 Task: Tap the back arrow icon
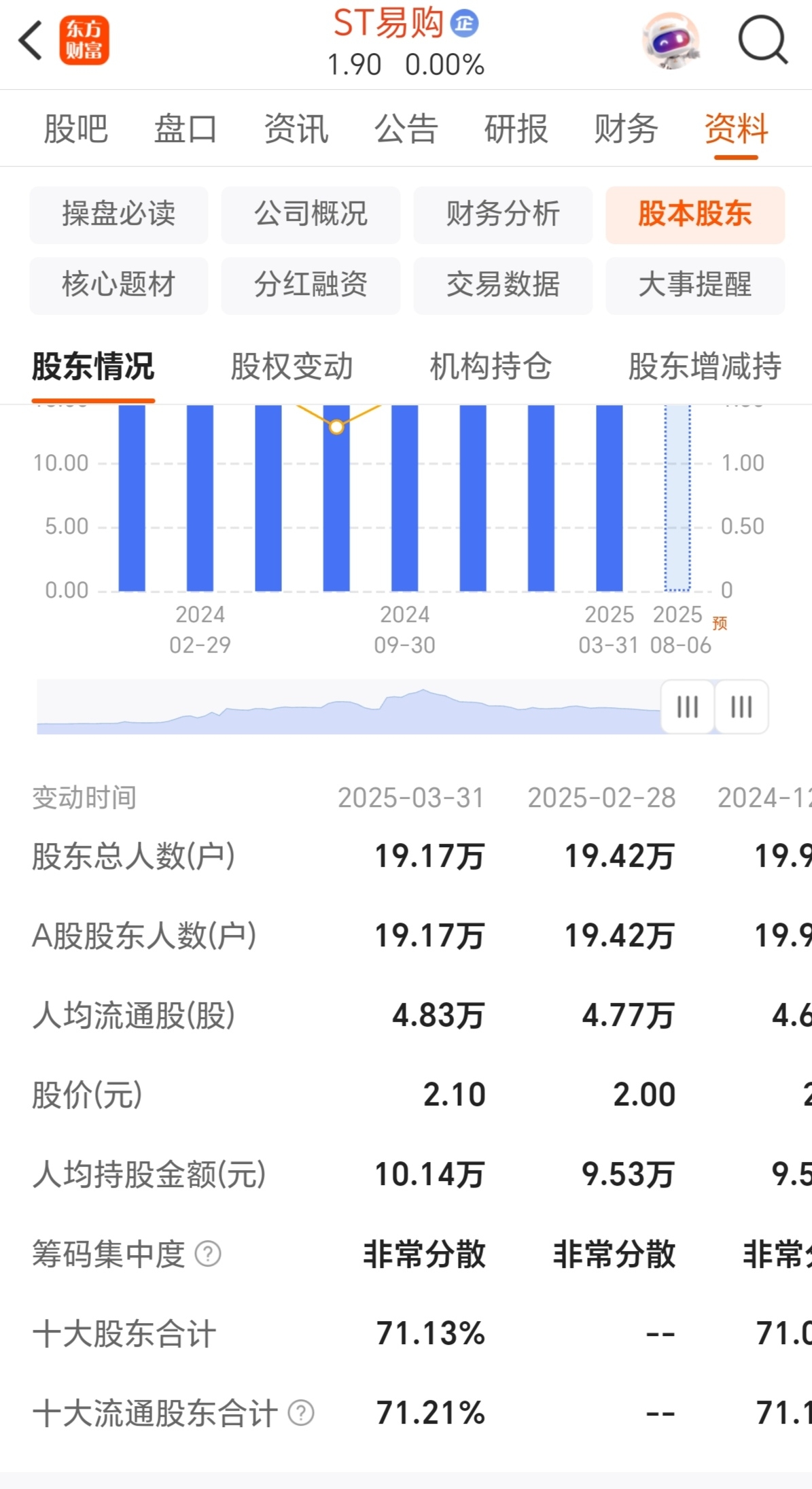click(31, 41)
